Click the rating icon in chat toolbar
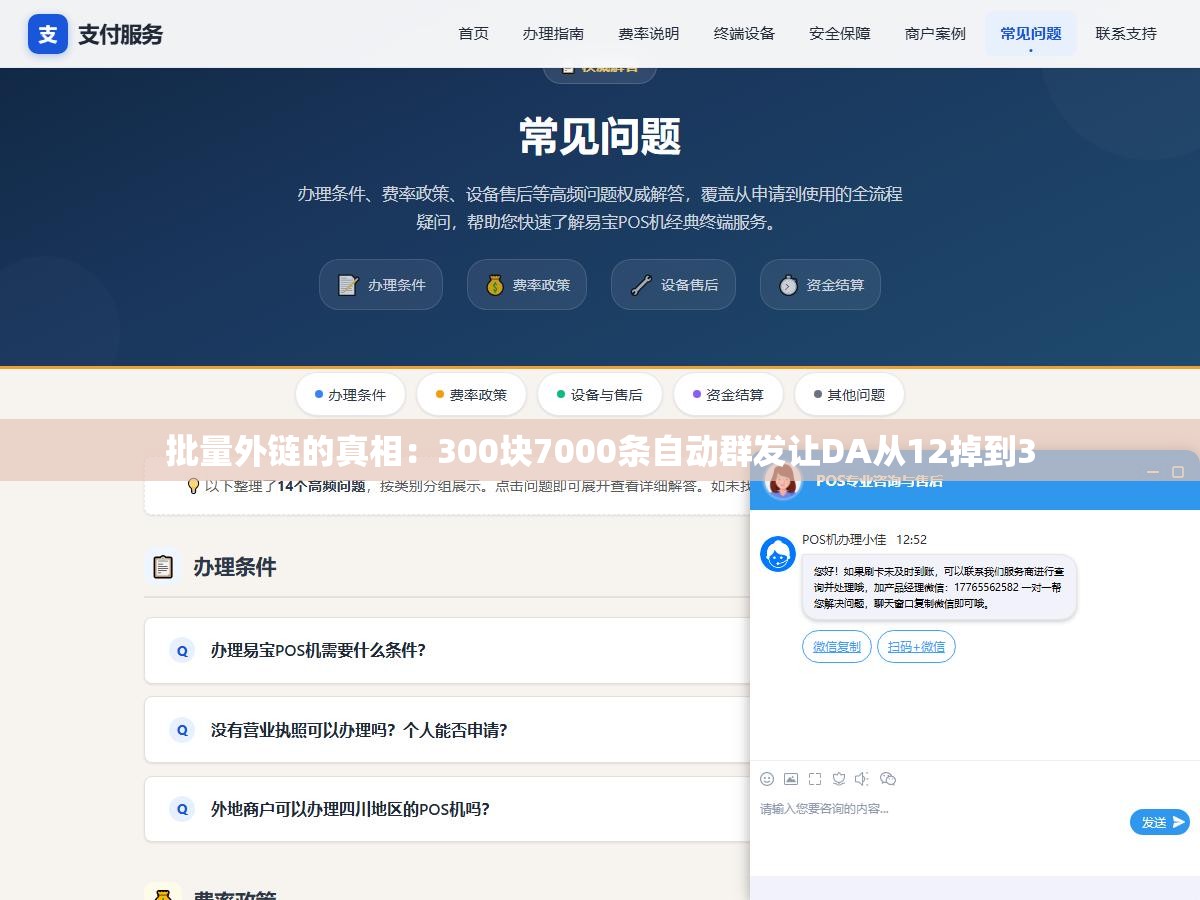Image resolution: width=1200 pixels, height=900 pixels. click(x=839, y=779)
